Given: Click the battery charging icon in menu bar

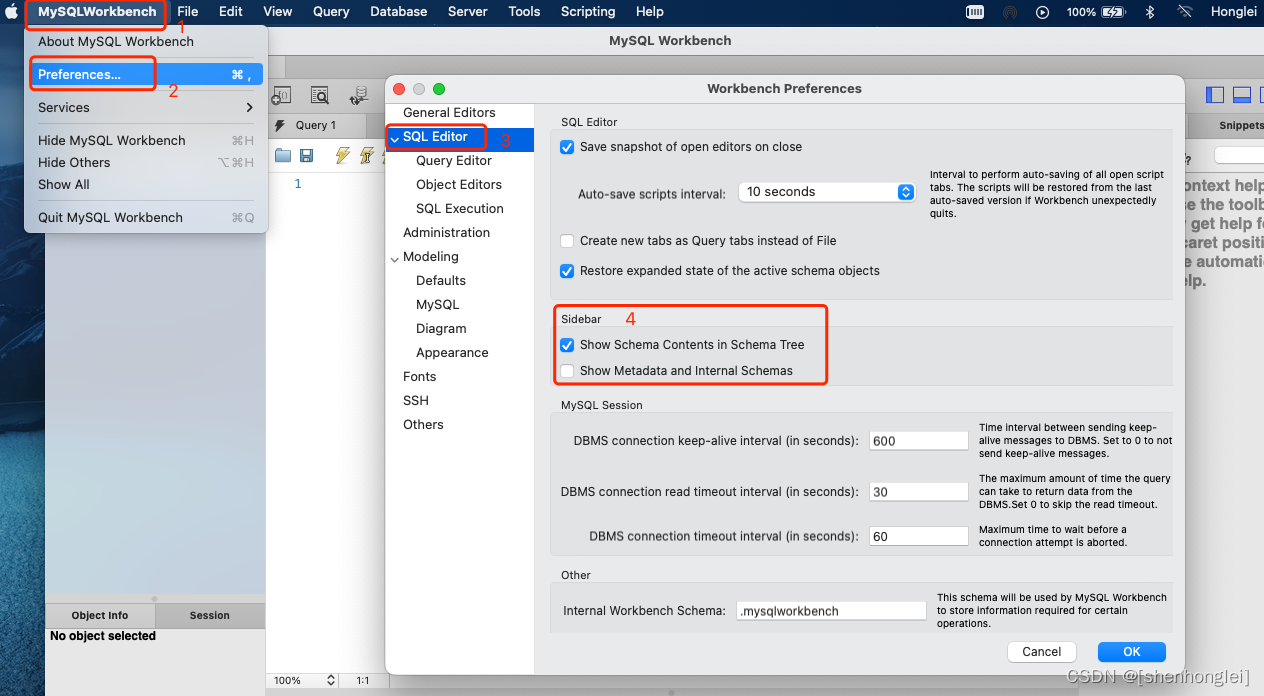Looking at the screenshot, I should click(x=1115, y=12).
